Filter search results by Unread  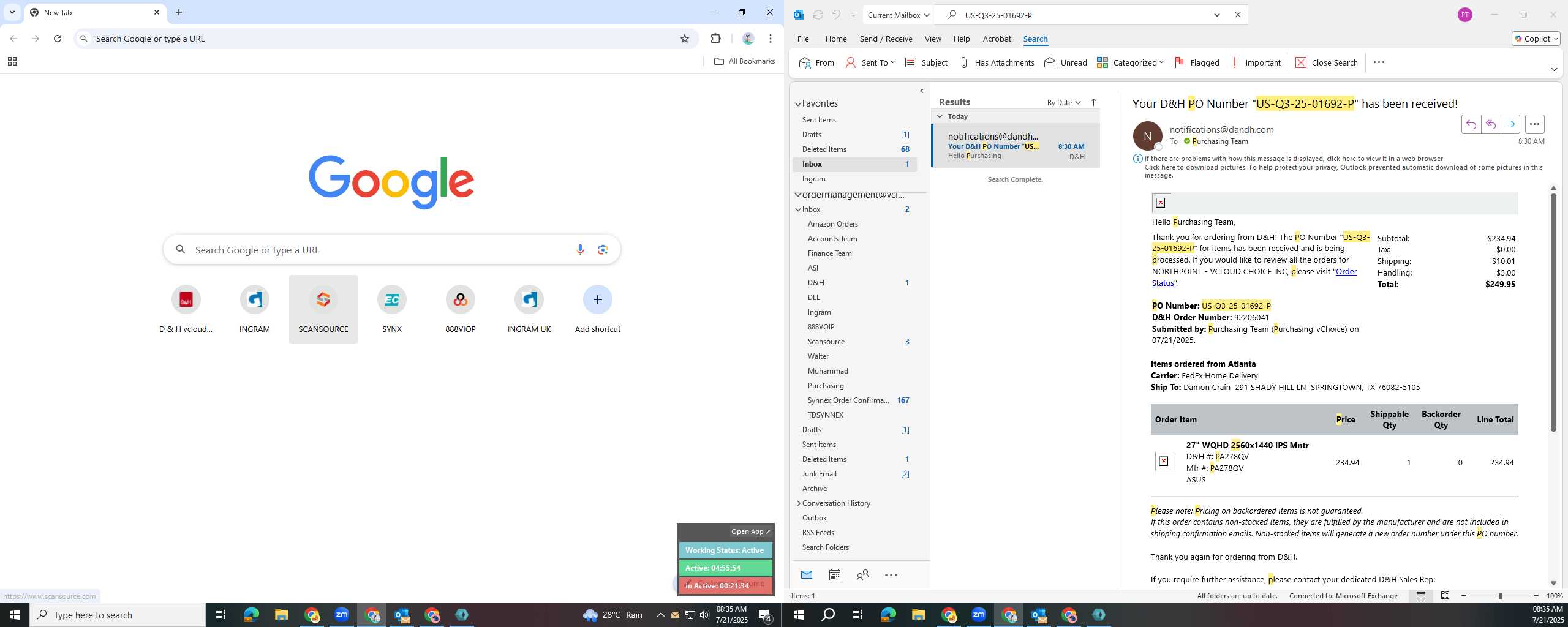coord(1066,62)
